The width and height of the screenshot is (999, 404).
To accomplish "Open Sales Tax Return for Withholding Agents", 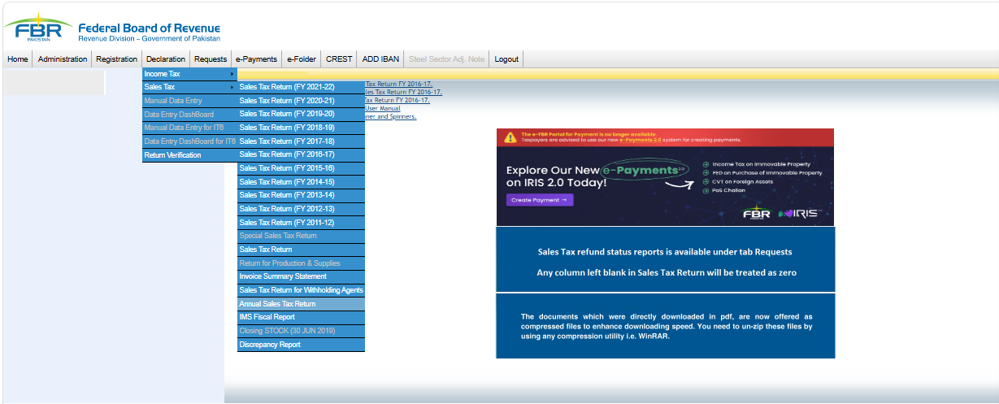I will 301,291.
